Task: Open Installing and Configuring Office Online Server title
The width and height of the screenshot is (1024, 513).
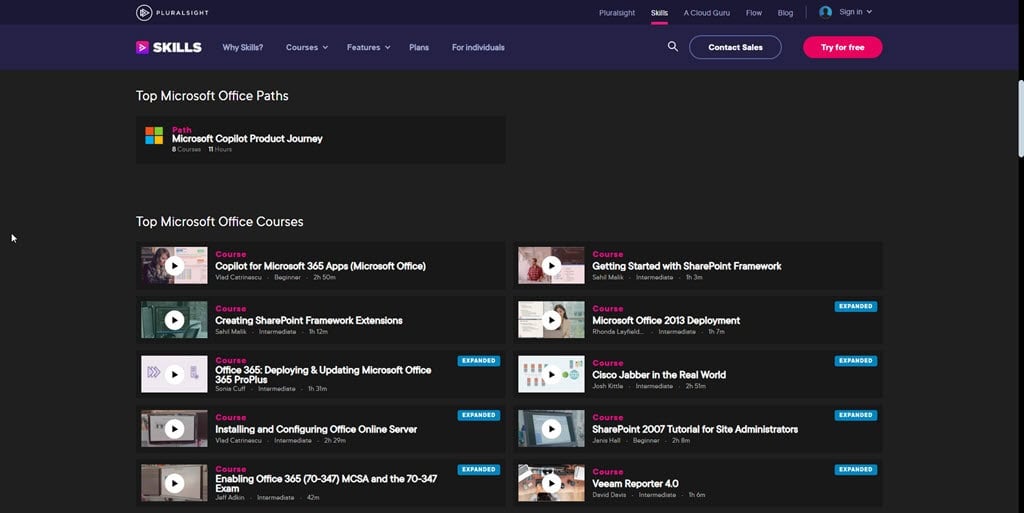Action: click(316, 429)
